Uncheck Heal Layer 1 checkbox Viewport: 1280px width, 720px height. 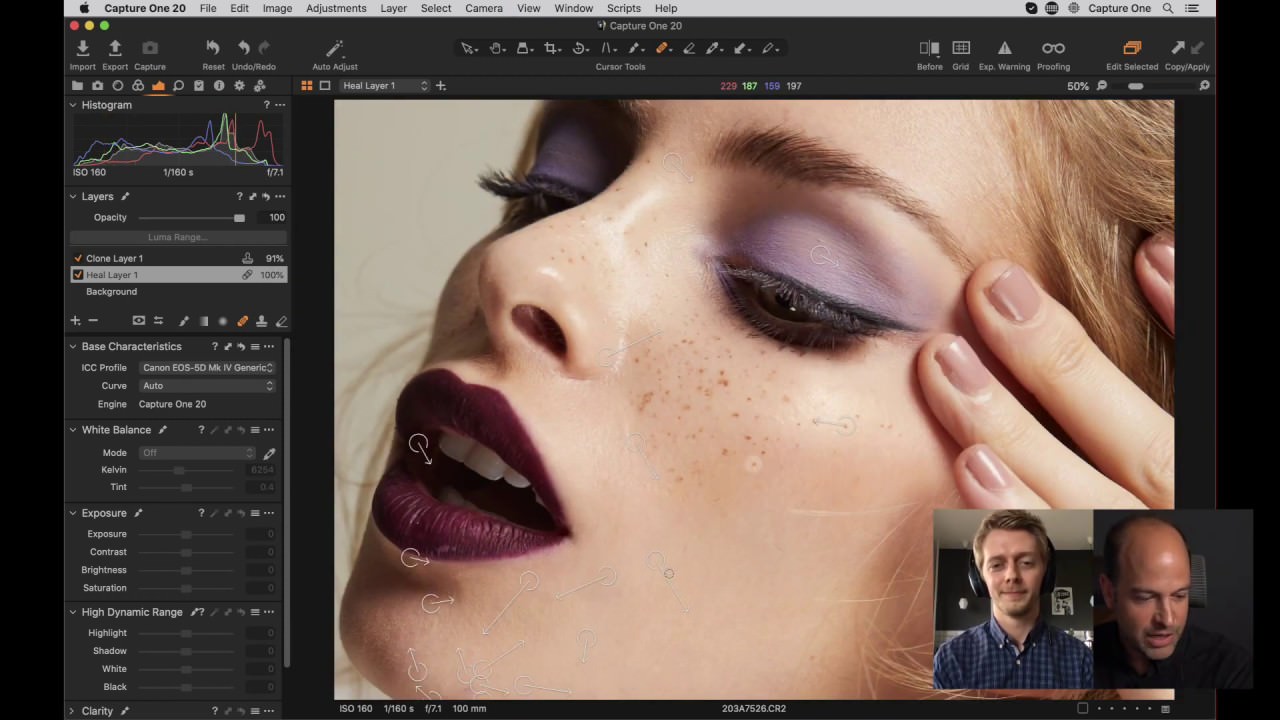(x=78, y=275)
